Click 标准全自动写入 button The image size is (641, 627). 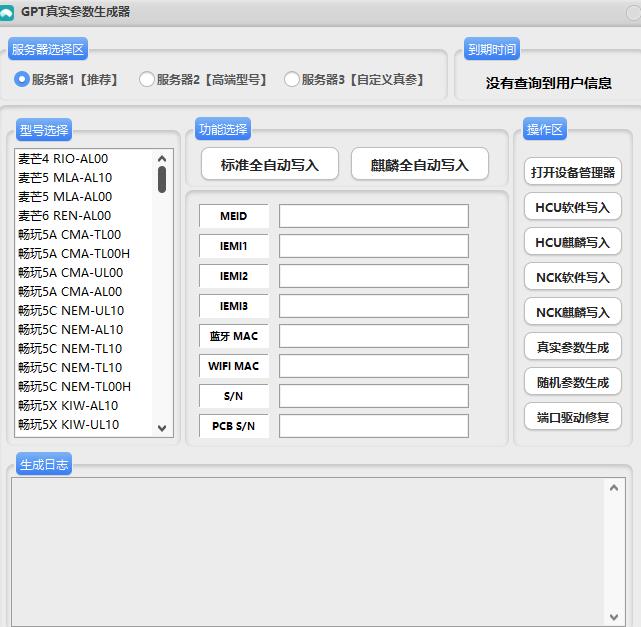(x=270, y=164)
